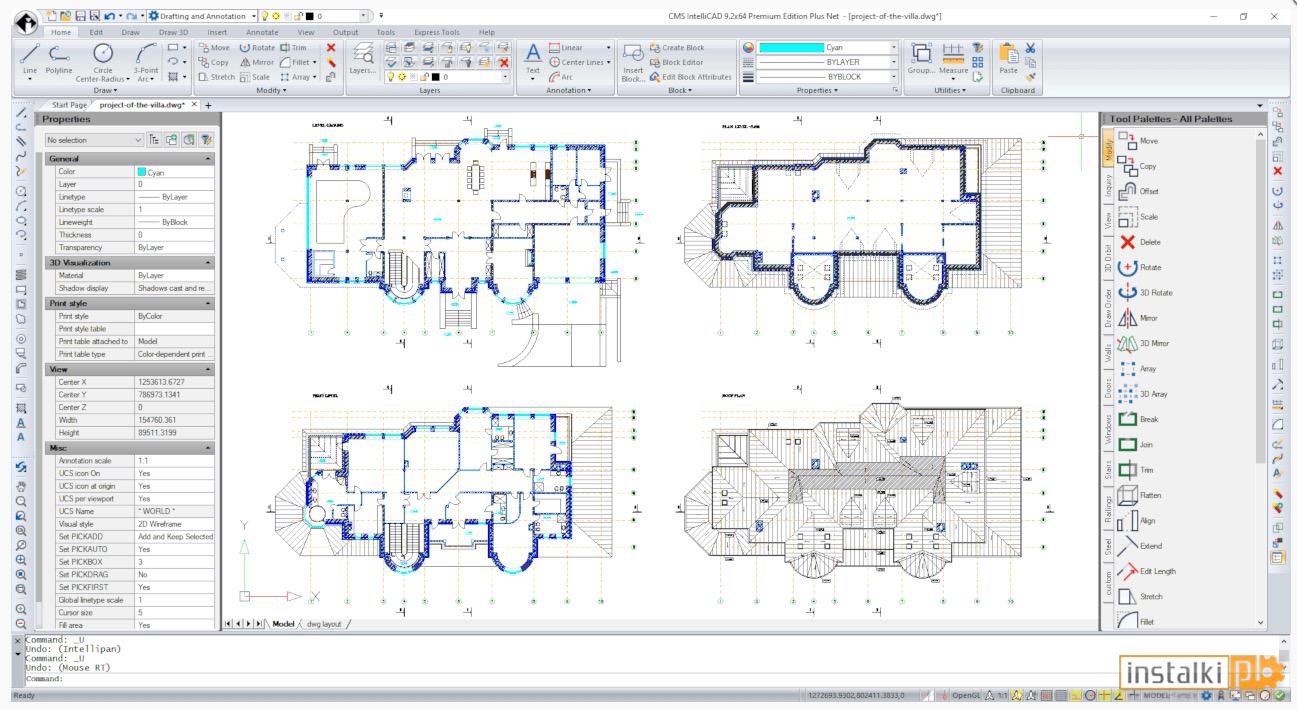Select Edit Length in the Tool Palettes
The image size is (1297, 710).
pos(1146,571)
